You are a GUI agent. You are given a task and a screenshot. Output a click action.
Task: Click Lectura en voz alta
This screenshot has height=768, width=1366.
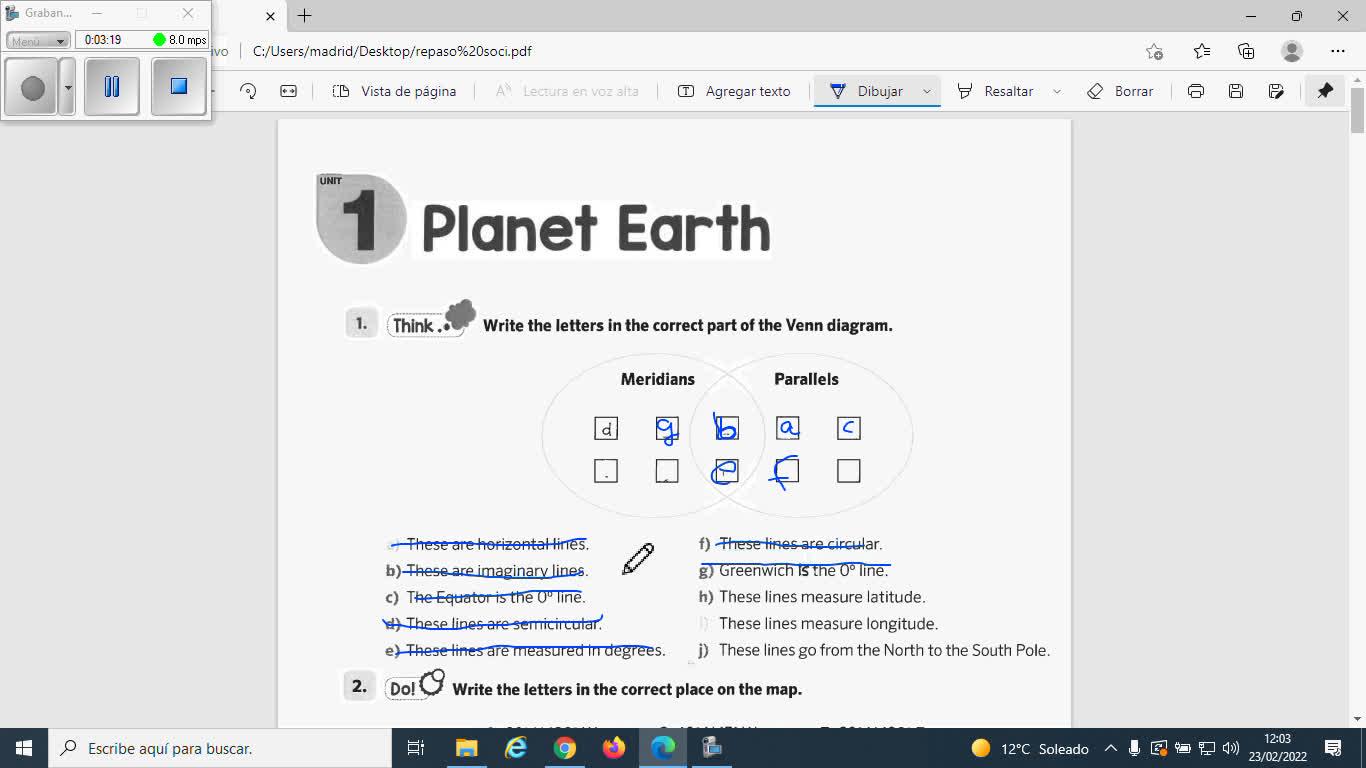pyautogui.click(x=567, y=91)
